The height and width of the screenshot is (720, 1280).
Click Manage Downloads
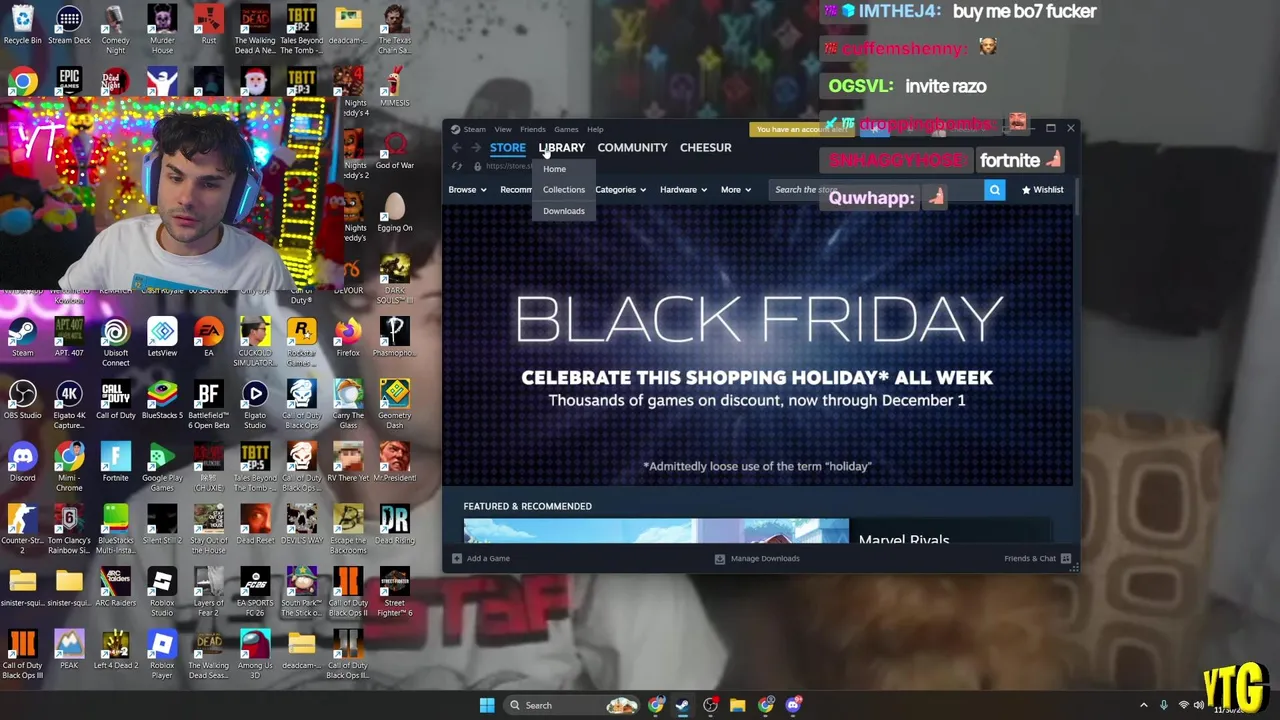coord(757,558)
